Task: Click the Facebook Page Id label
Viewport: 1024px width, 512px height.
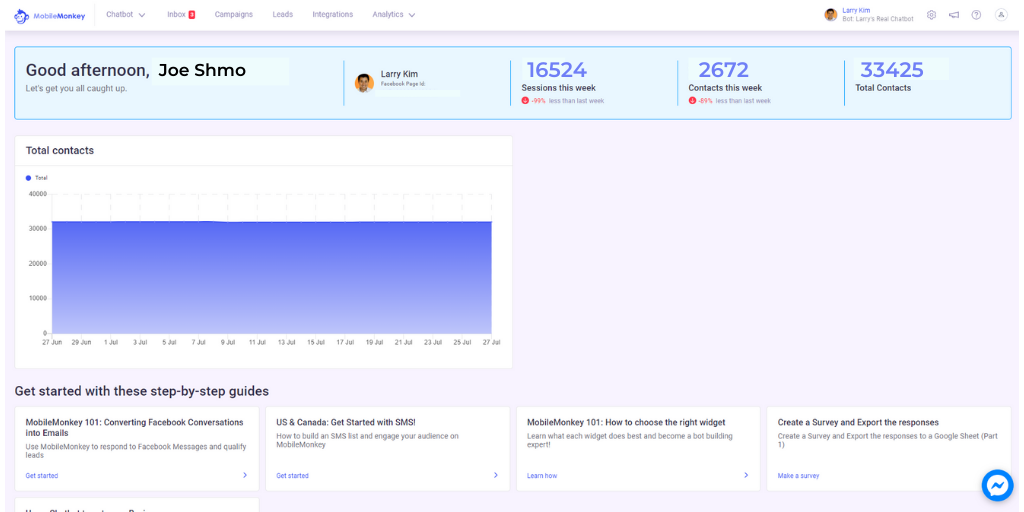Action: coord(403,85)
